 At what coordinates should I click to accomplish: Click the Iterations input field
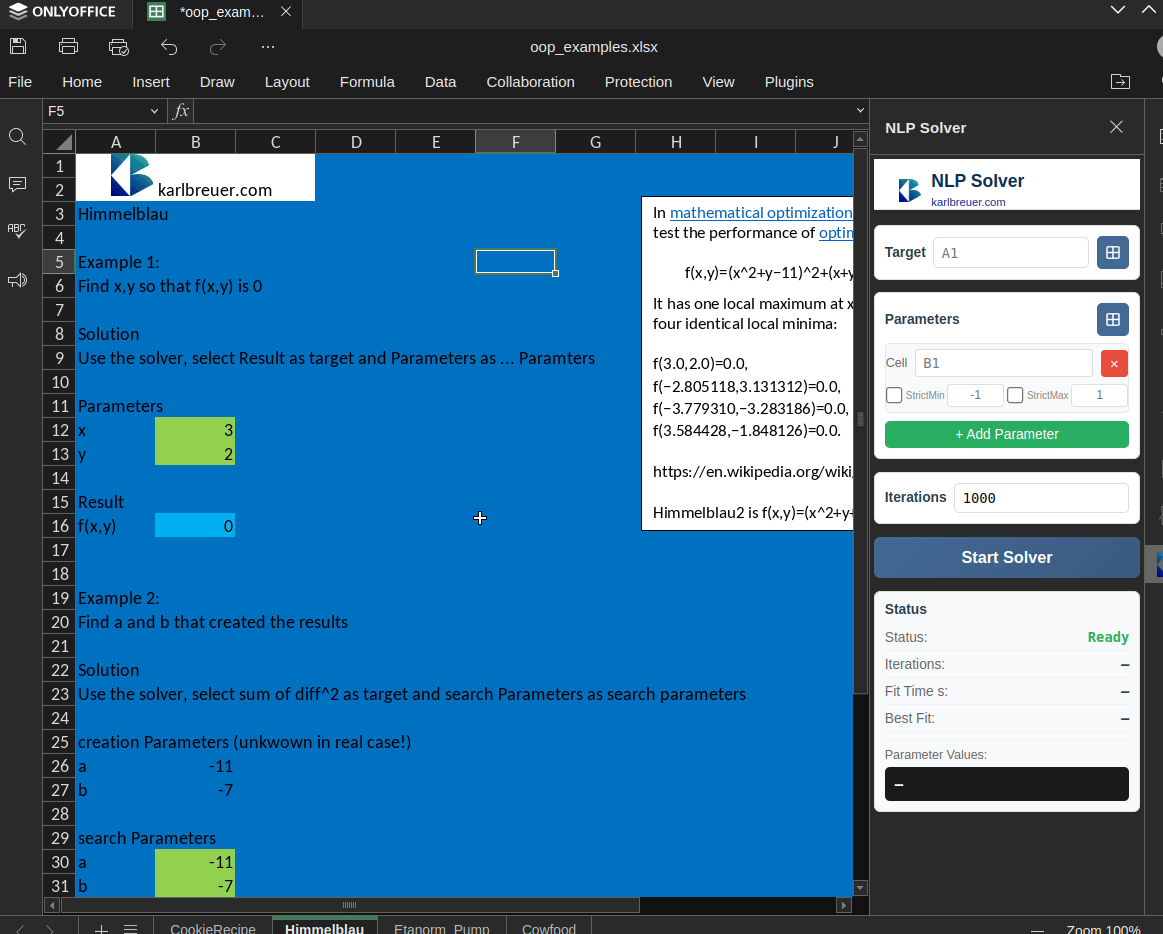[x=1041, y=498]
